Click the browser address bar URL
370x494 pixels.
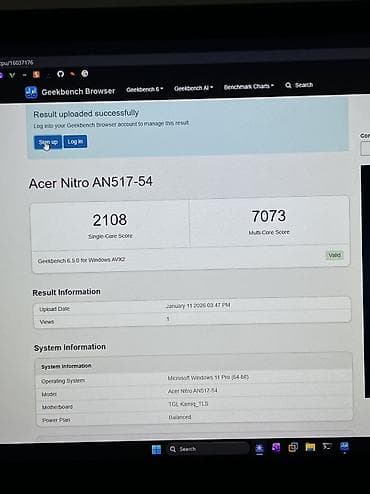point(17,63)
